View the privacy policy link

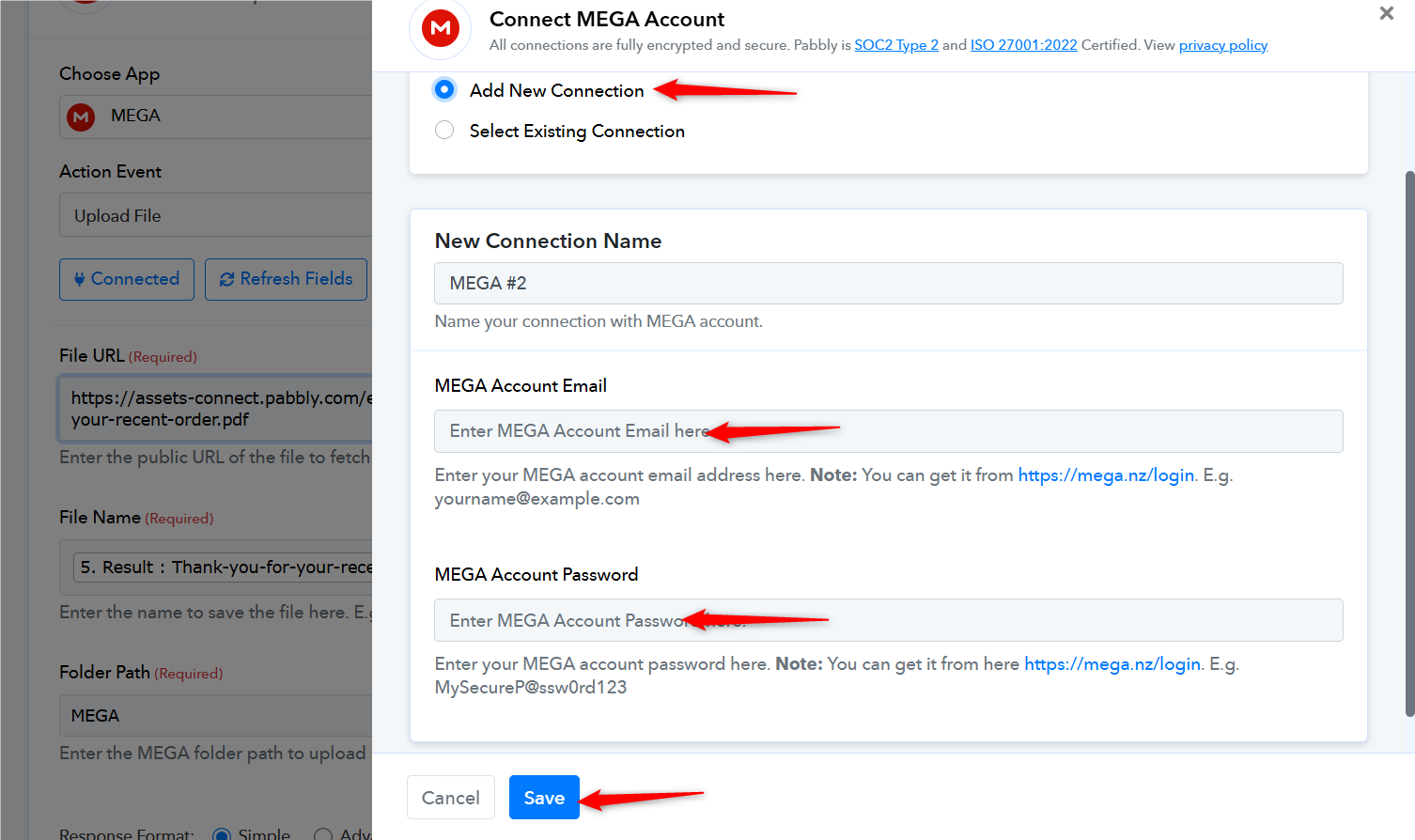[1223, 45]
